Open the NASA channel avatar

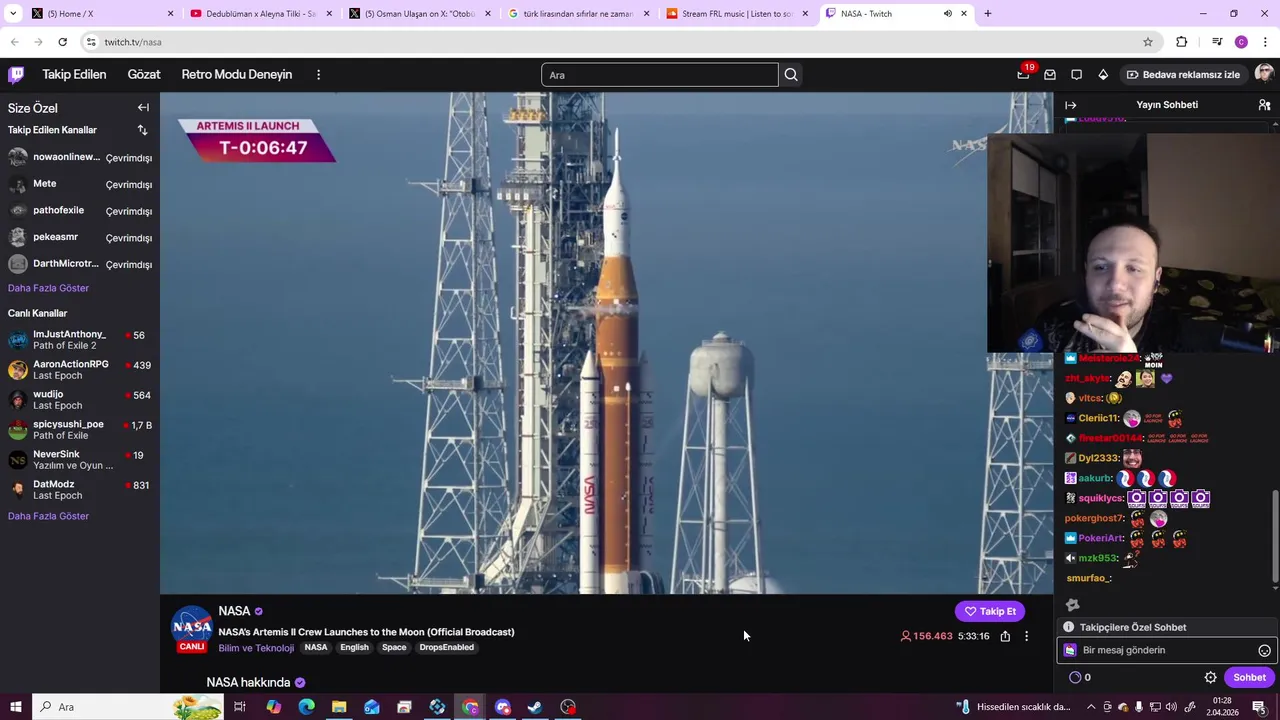192,627
